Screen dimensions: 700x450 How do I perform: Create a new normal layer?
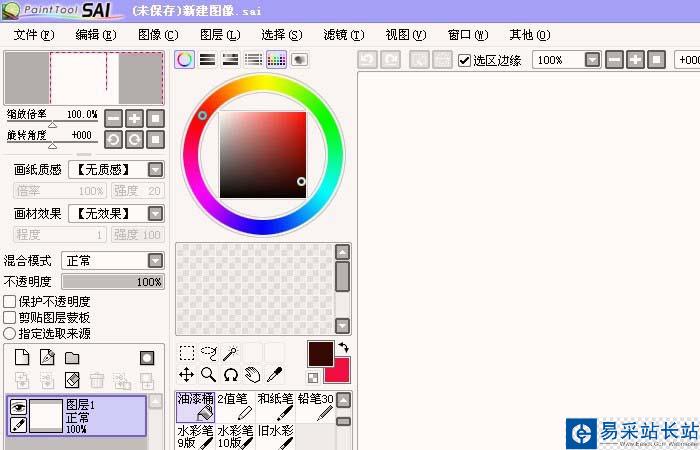(22, 357)
